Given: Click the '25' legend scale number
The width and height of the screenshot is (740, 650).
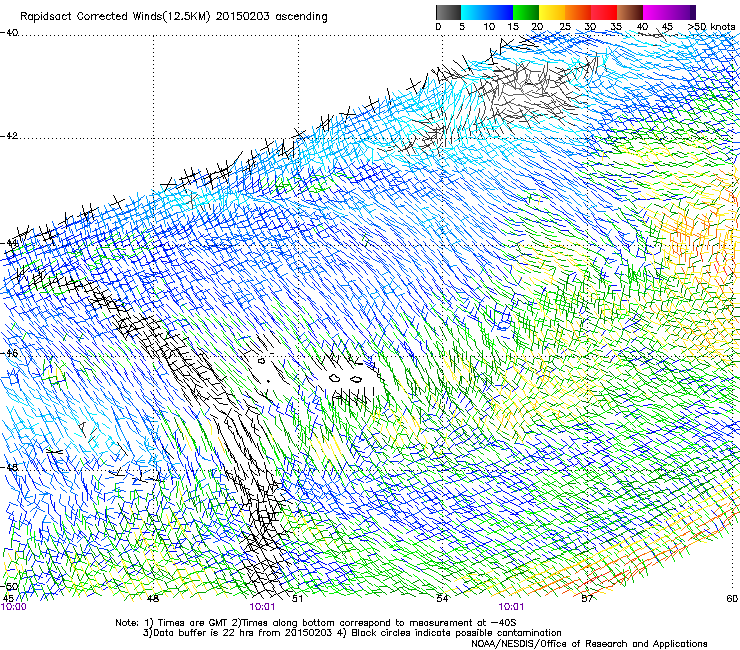Looking at the screenshot, I should (x=565, y=27).
